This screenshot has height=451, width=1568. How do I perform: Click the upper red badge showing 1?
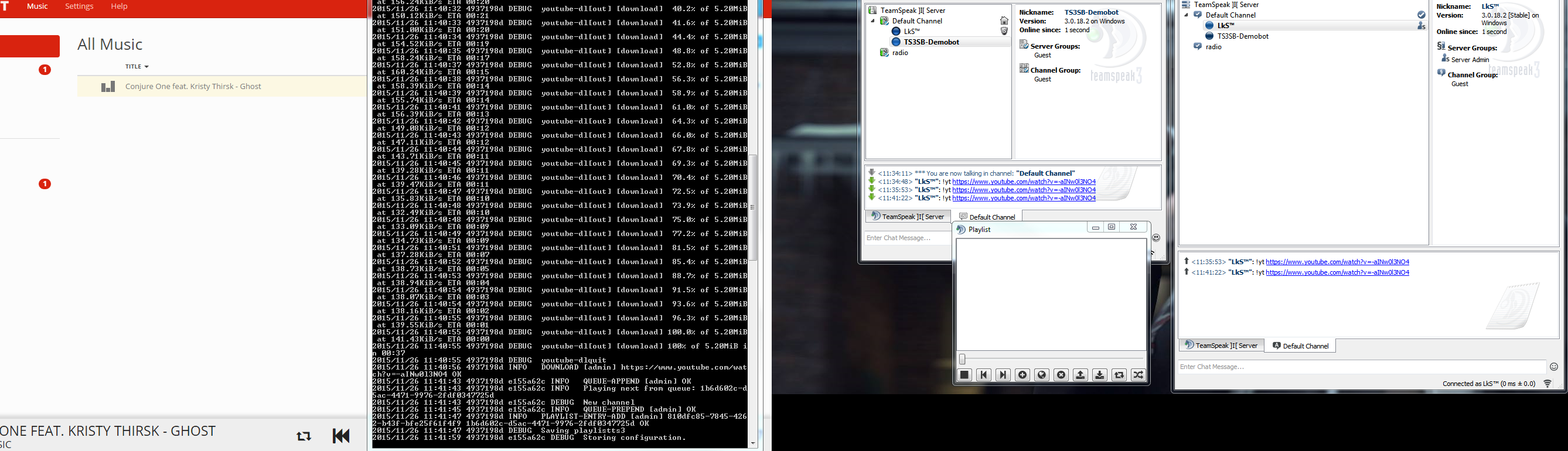pyautogui.click(x=45, y=70)
